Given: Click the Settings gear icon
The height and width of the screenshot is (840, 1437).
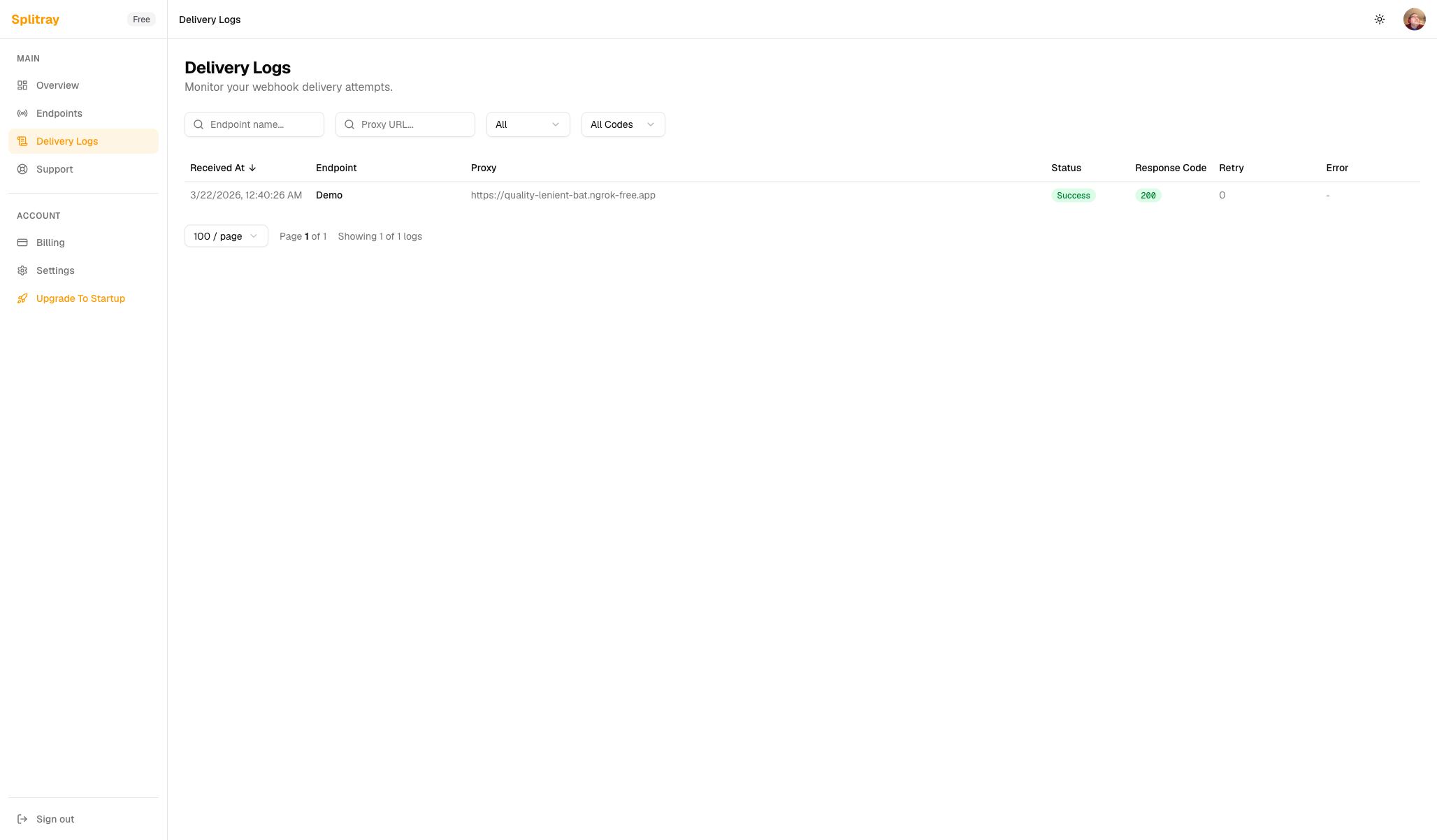Looking at the screenshot, I should pyautogui.click(x=22, y=270).
